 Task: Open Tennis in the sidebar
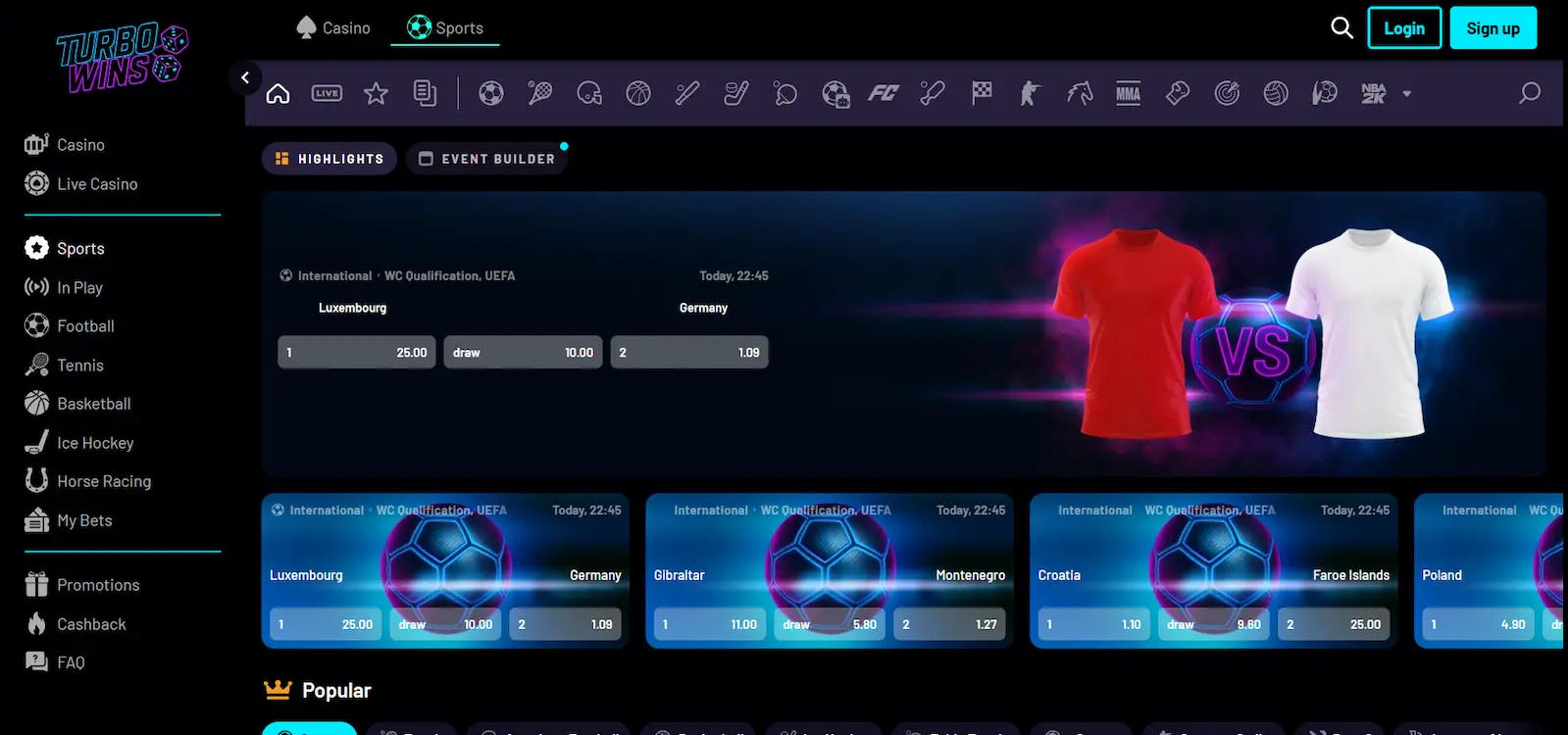click(x=65, y=365)
